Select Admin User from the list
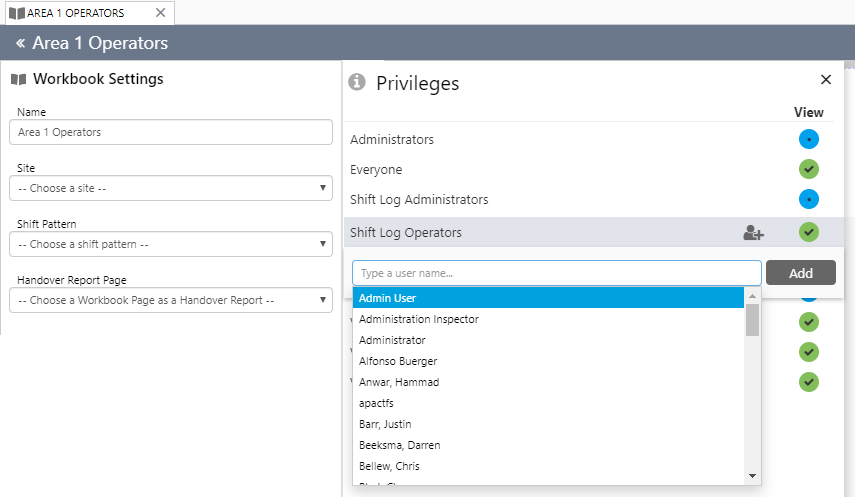This screenshot has width=855, height=497. (x=388, y=298)
